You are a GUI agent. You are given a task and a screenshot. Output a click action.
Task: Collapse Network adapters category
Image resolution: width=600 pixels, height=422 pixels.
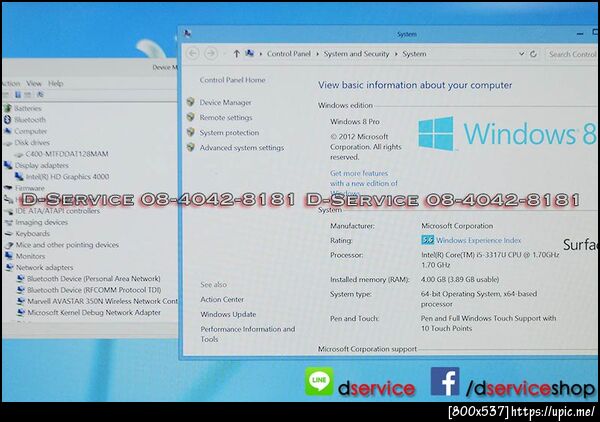[44, 267]
